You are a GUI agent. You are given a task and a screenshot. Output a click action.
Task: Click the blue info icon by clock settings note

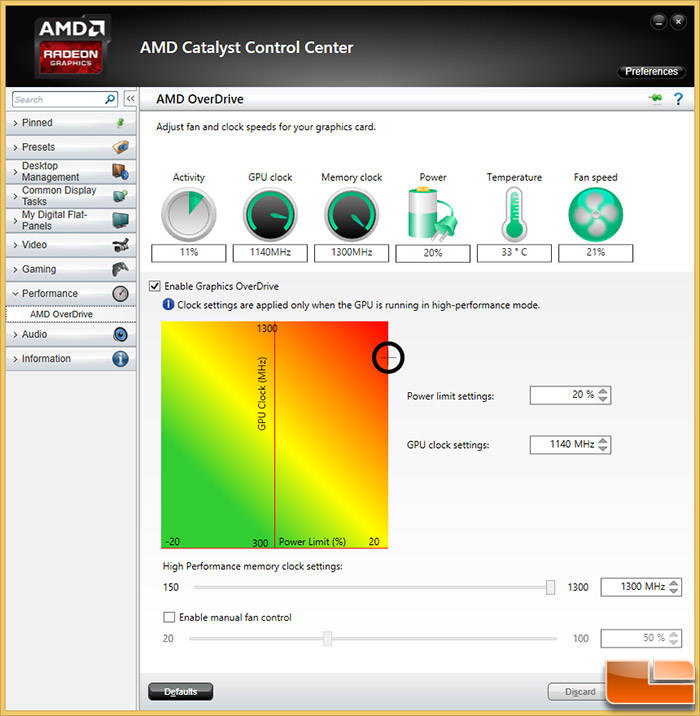[x=168, y=304]
